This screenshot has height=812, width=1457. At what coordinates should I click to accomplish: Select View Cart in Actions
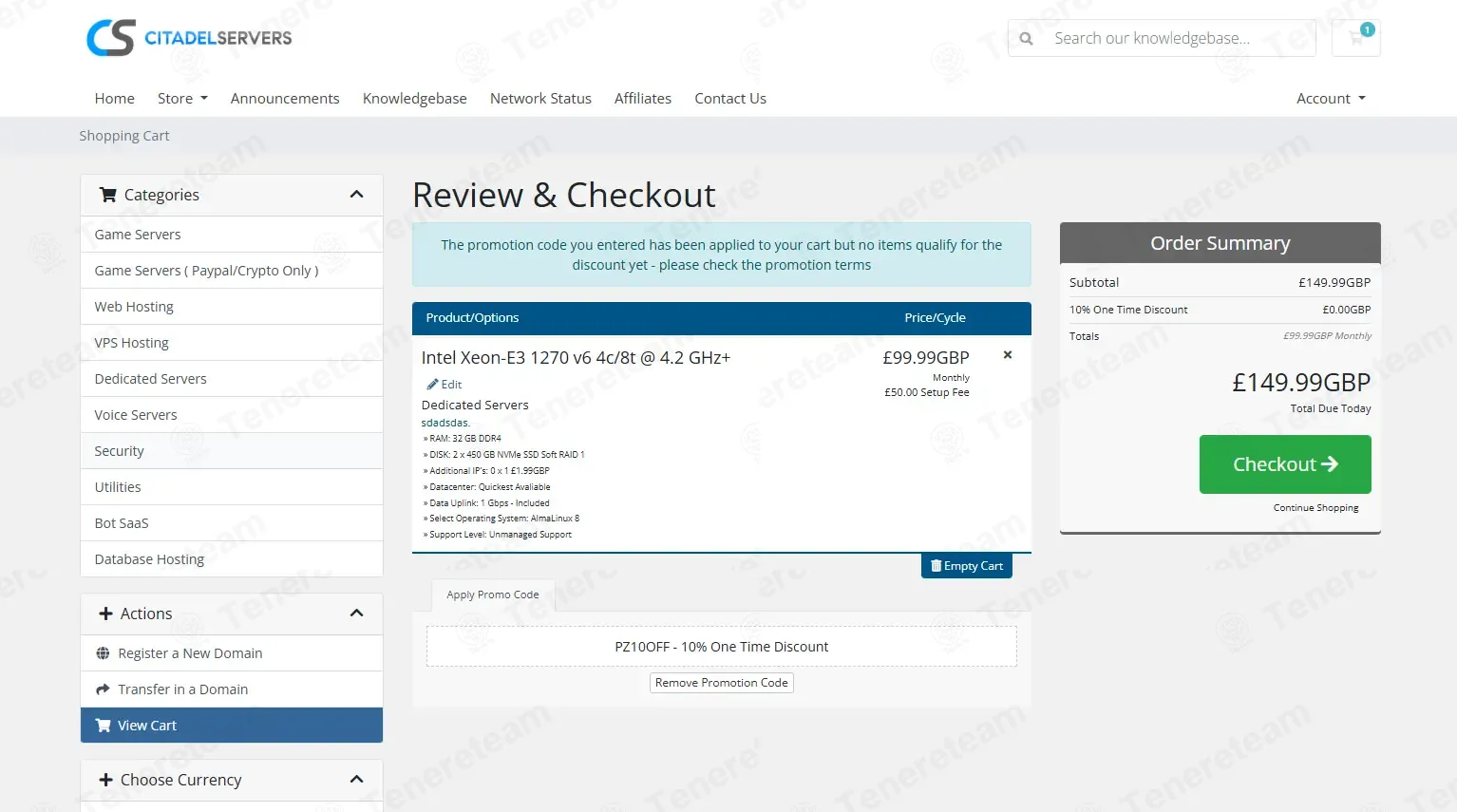(x=232, y=726)
